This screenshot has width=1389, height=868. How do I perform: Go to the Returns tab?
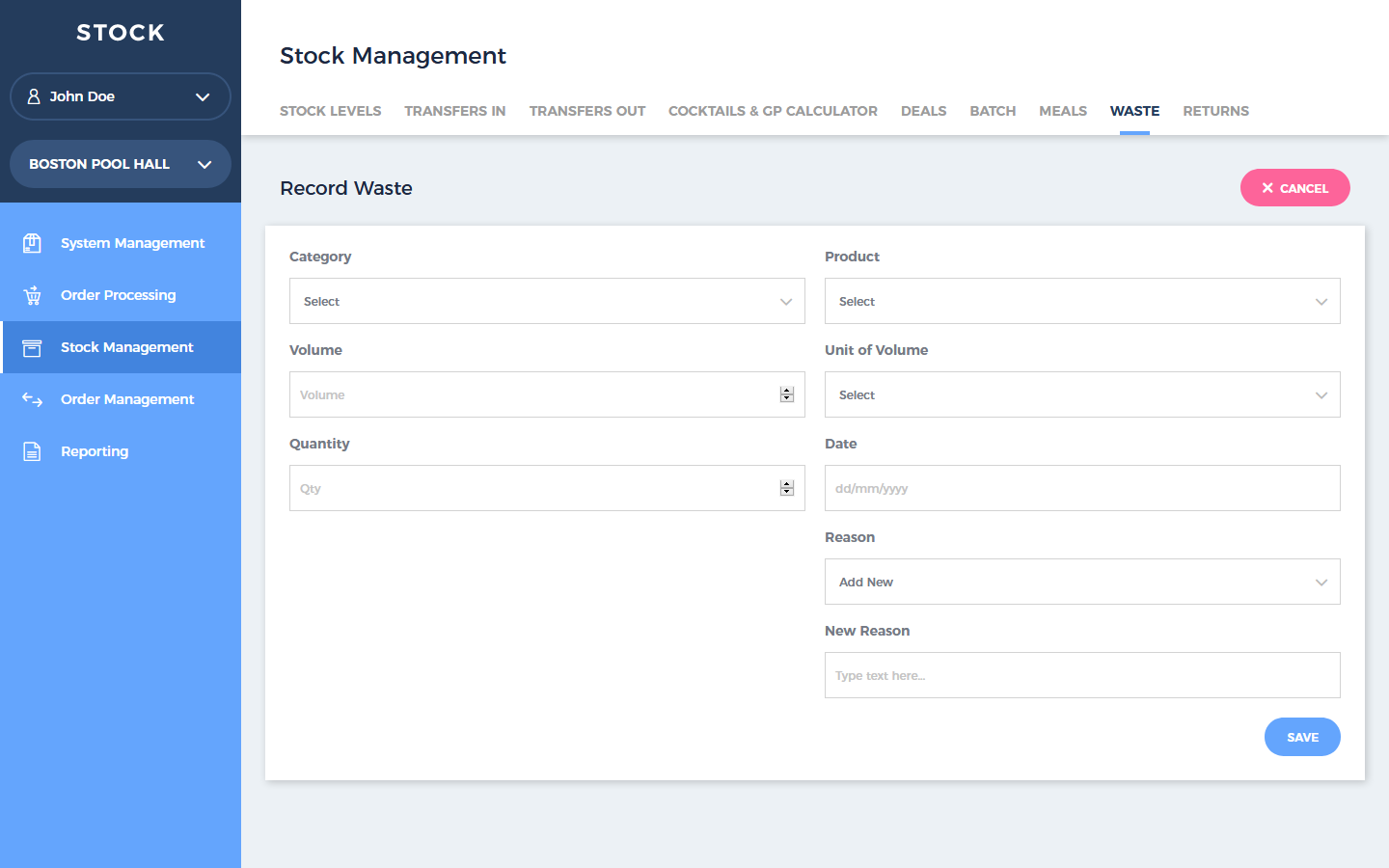pos(1215,111)
